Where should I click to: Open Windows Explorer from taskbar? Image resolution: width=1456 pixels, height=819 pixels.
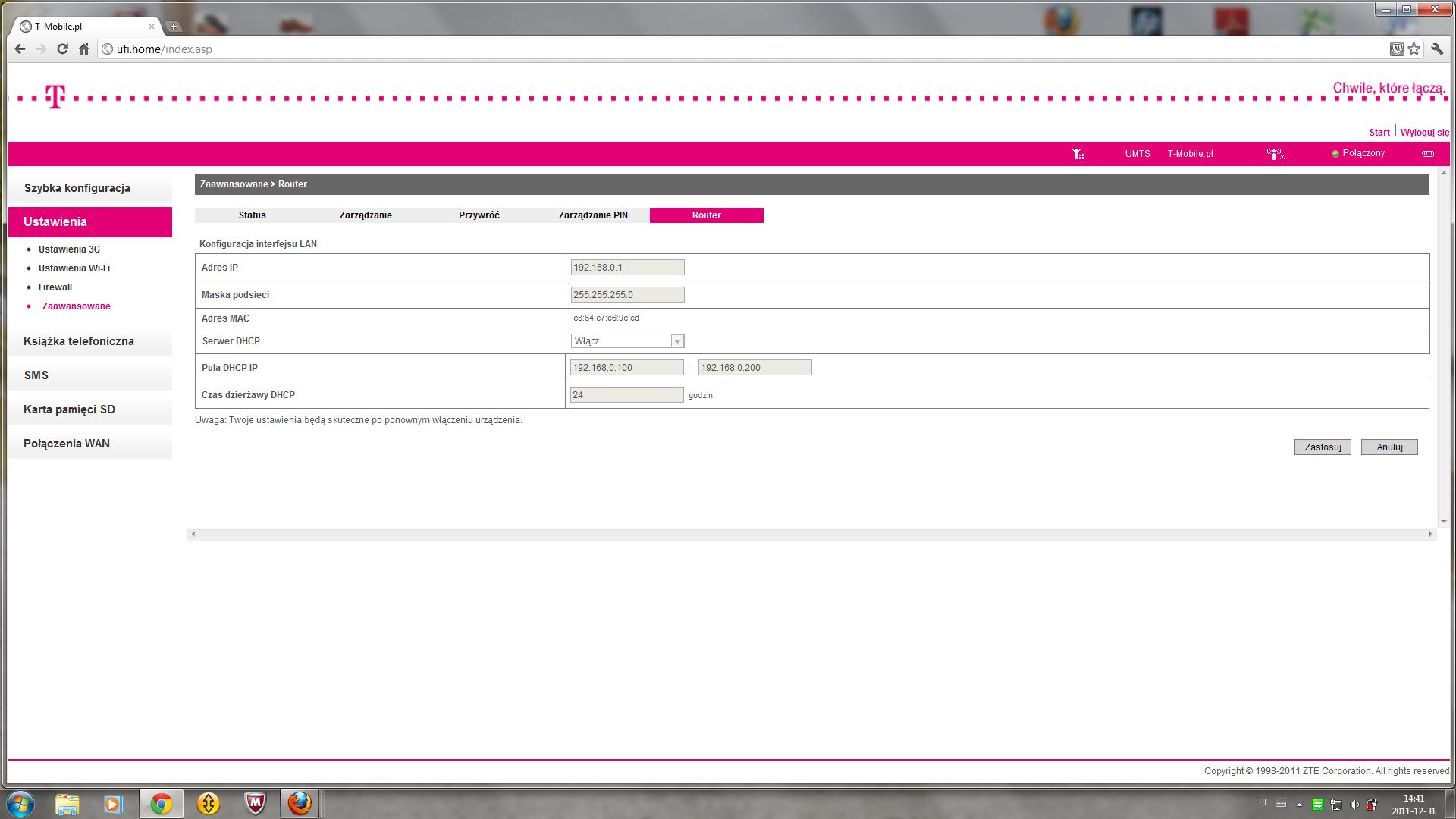point(67,804)
